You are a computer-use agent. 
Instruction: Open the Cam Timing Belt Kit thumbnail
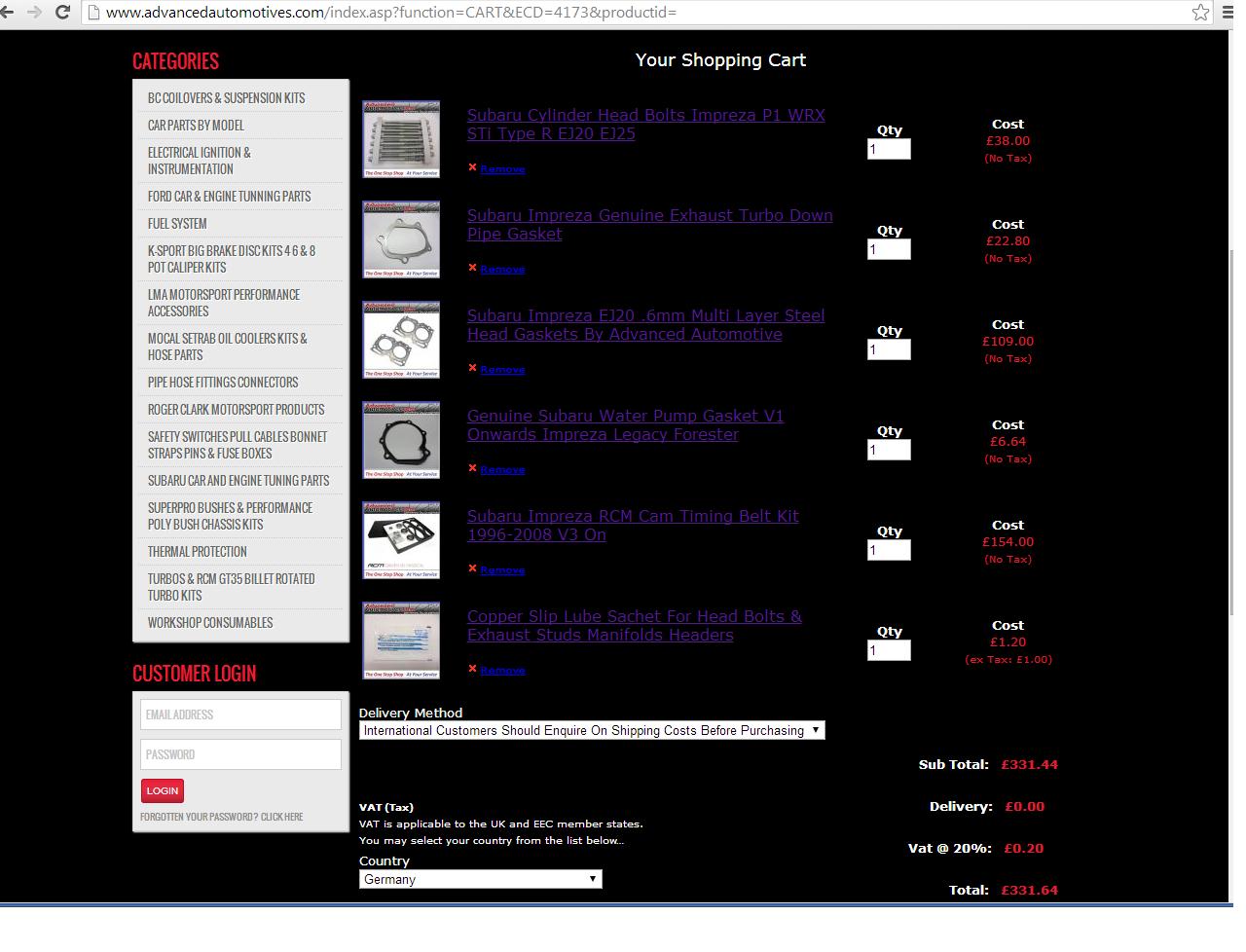[401, 540]
